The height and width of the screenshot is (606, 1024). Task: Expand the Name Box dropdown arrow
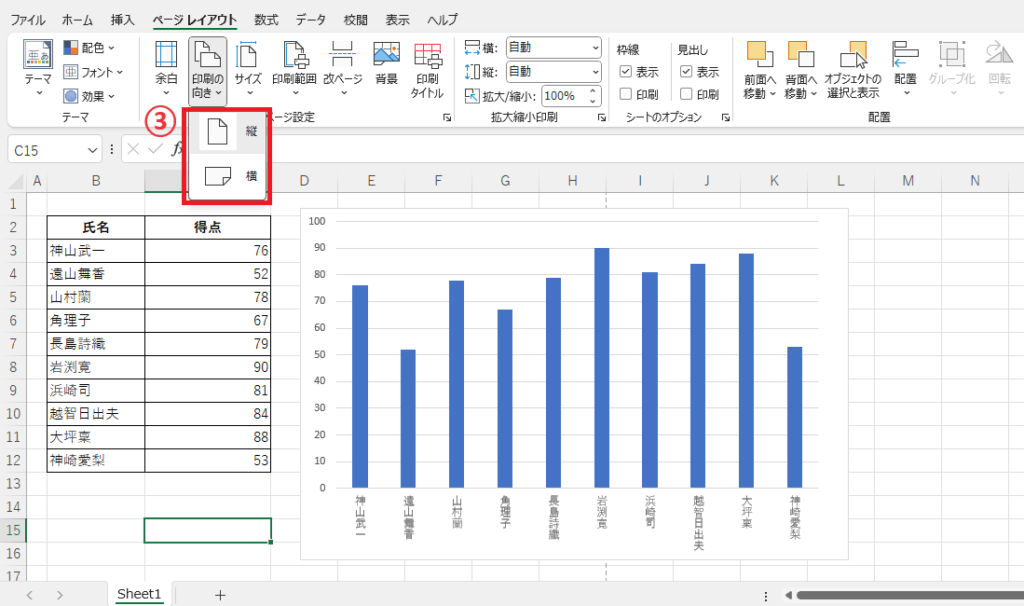click(92, 151)
